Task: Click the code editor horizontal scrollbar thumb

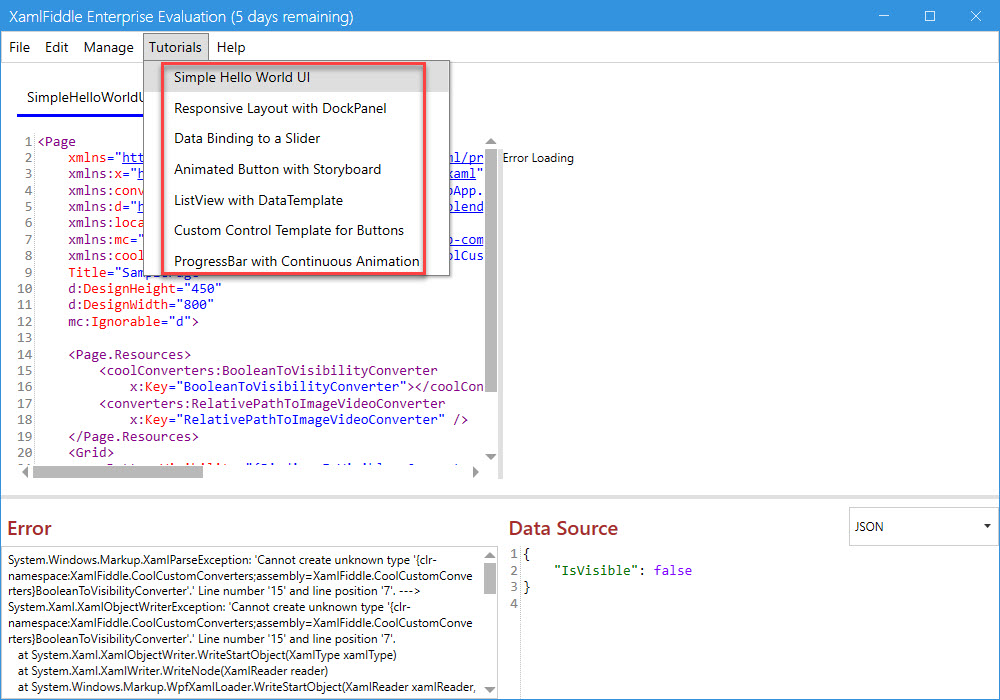Action: click(x=118, y=472)
